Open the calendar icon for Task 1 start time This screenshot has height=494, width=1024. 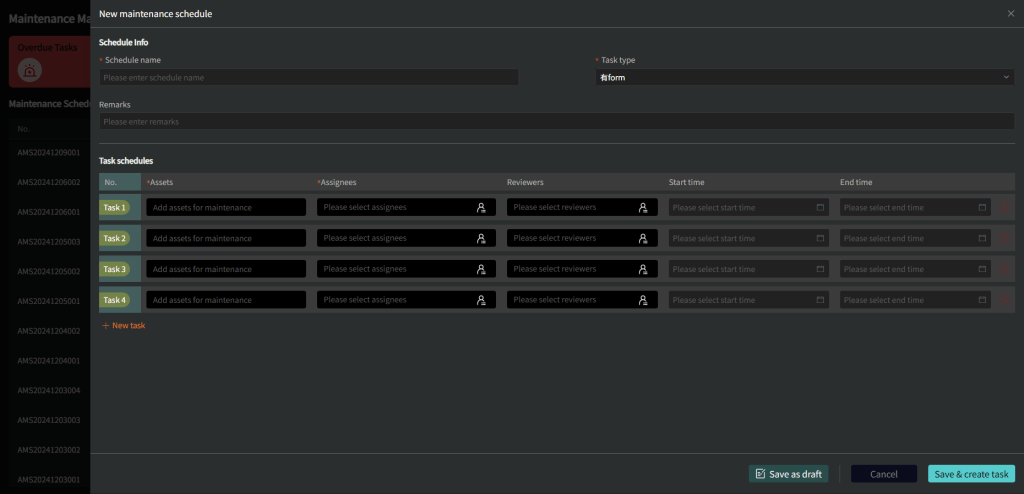point(820,208)
